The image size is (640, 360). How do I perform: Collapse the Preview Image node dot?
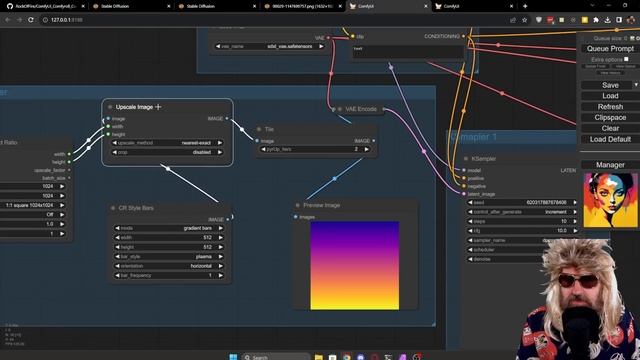[x=298, y=205]
